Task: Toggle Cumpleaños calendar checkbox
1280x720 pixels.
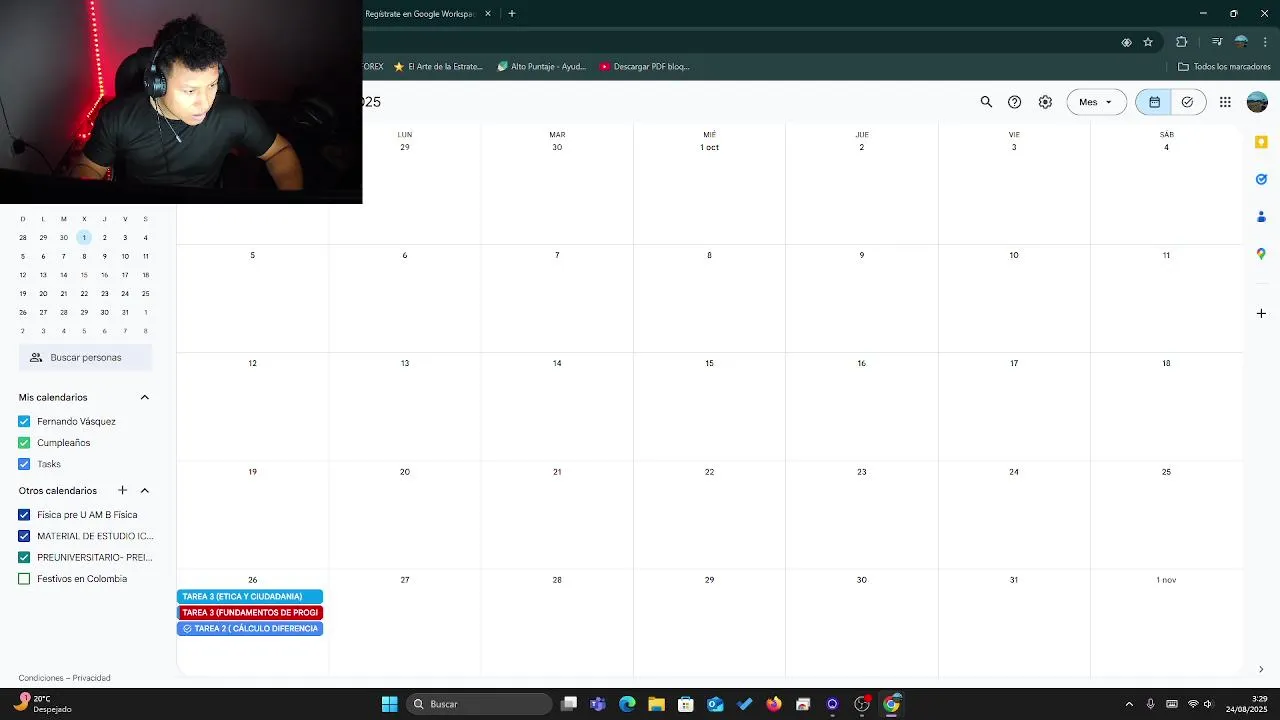Action: pos(24,442)
